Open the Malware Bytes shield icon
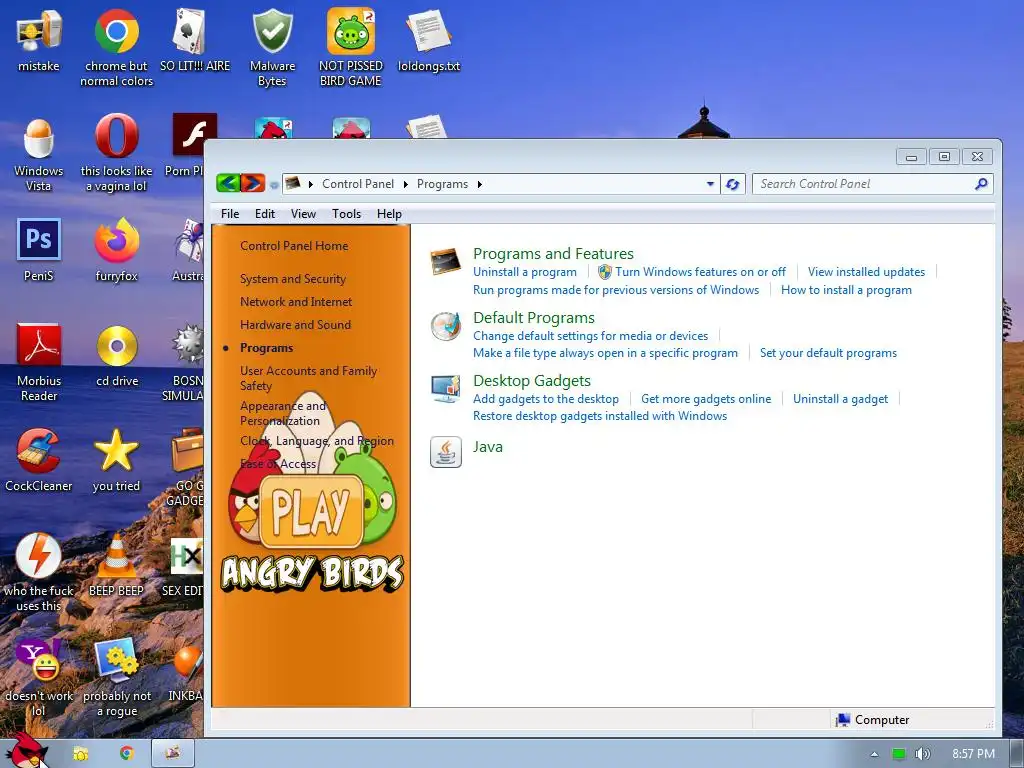This screenshot has height=768, width=1024. tap(272, 47)
